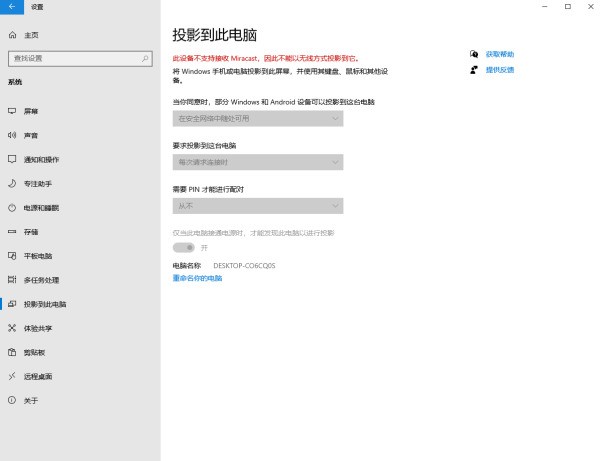The width and height of the screenshot is (600, 461).
Task: Open the 通知和操作 settings page
Action: [80, 159]
